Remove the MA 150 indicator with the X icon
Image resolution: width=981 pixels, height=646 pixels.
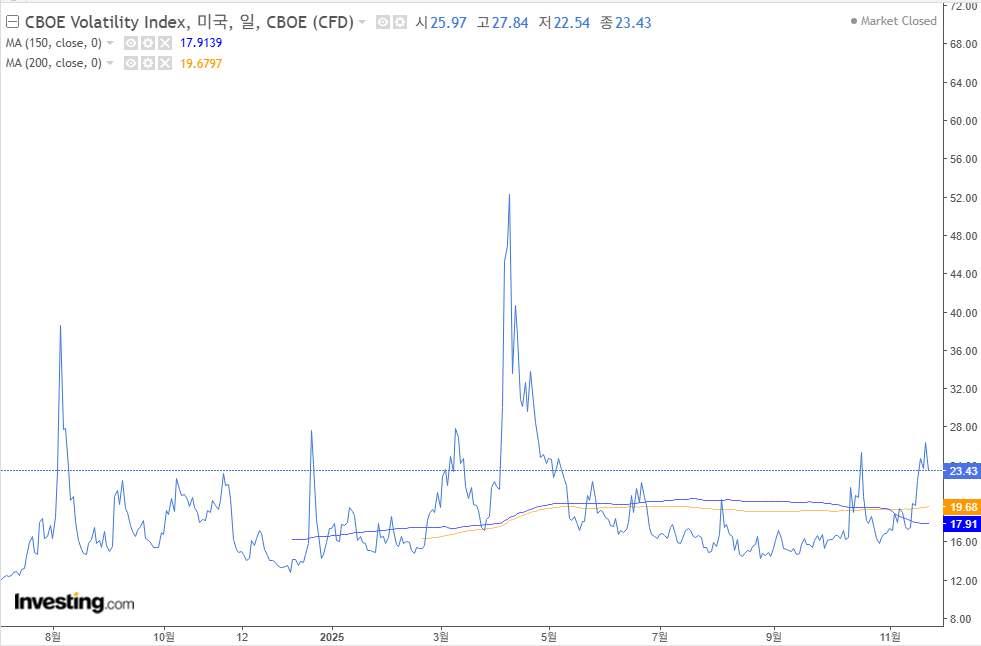165,43
